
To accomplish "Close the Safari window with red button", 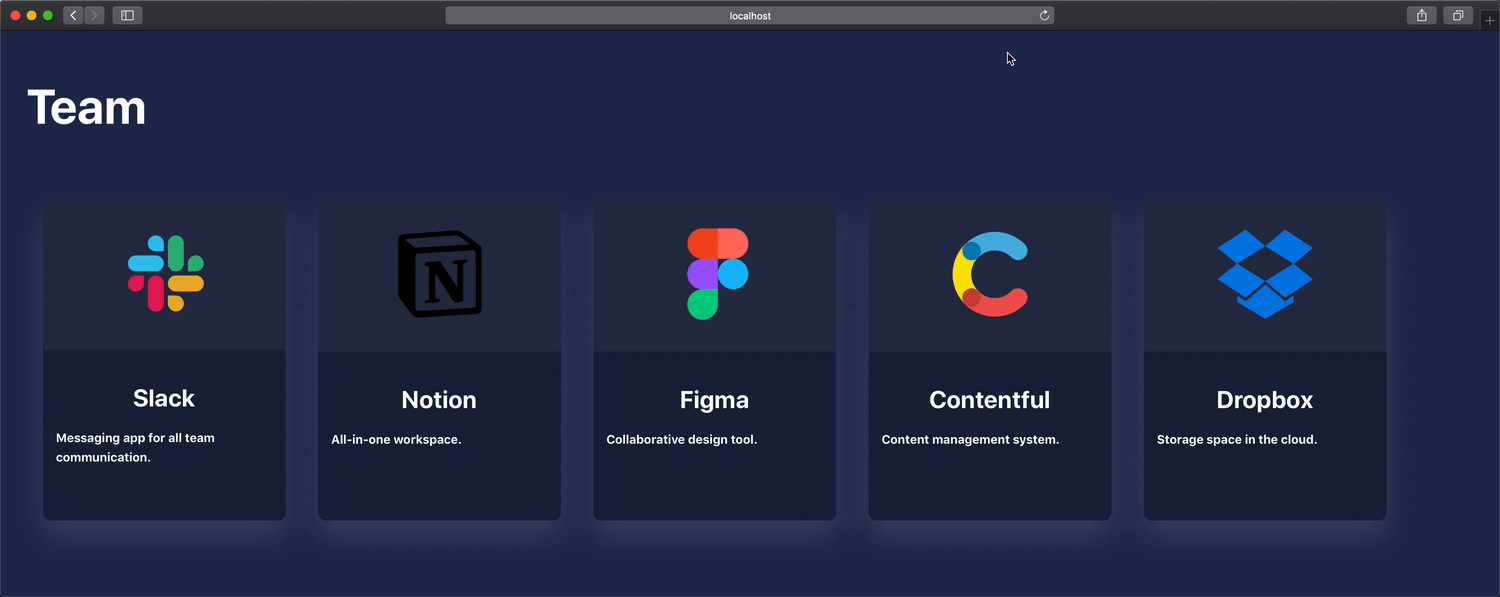I will pos(15,15).
